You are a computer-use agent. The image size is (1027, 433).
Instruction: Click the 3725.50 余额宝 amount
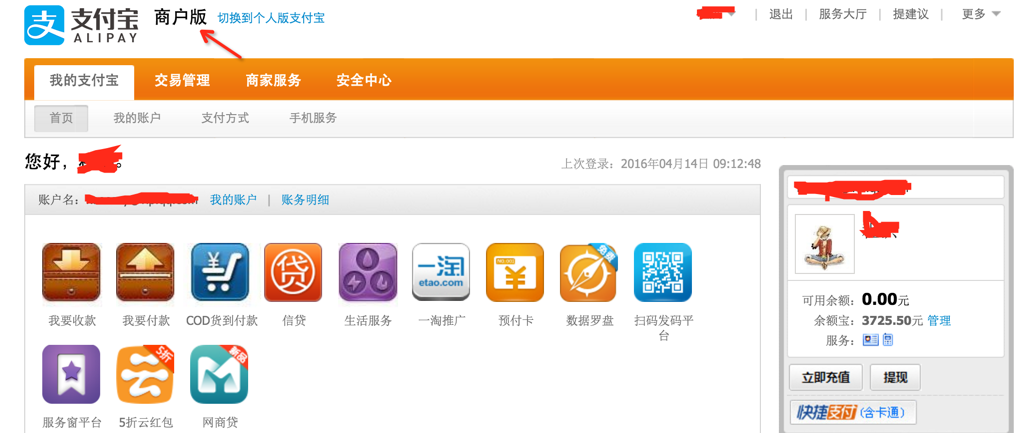tap(886, 321)
